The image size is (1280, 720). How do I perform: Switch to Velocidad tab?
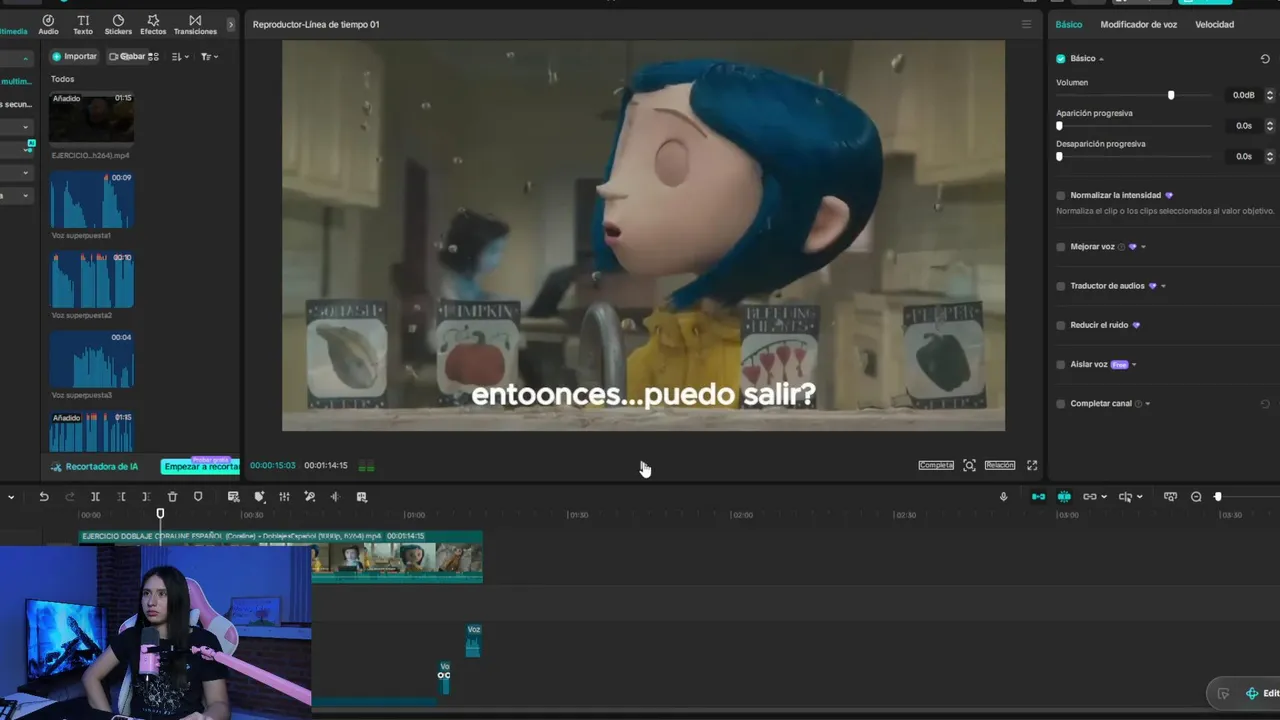(x=1214, y=24)
